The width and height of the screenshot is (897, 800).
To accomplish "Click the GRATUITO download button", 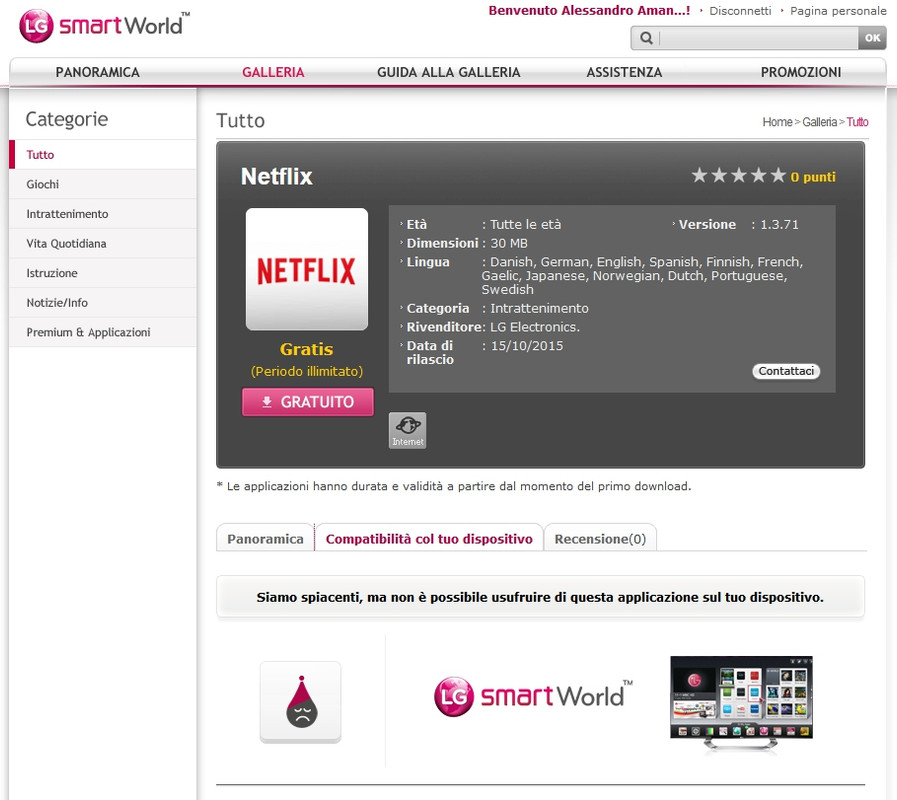I will (x=308, y=402).
